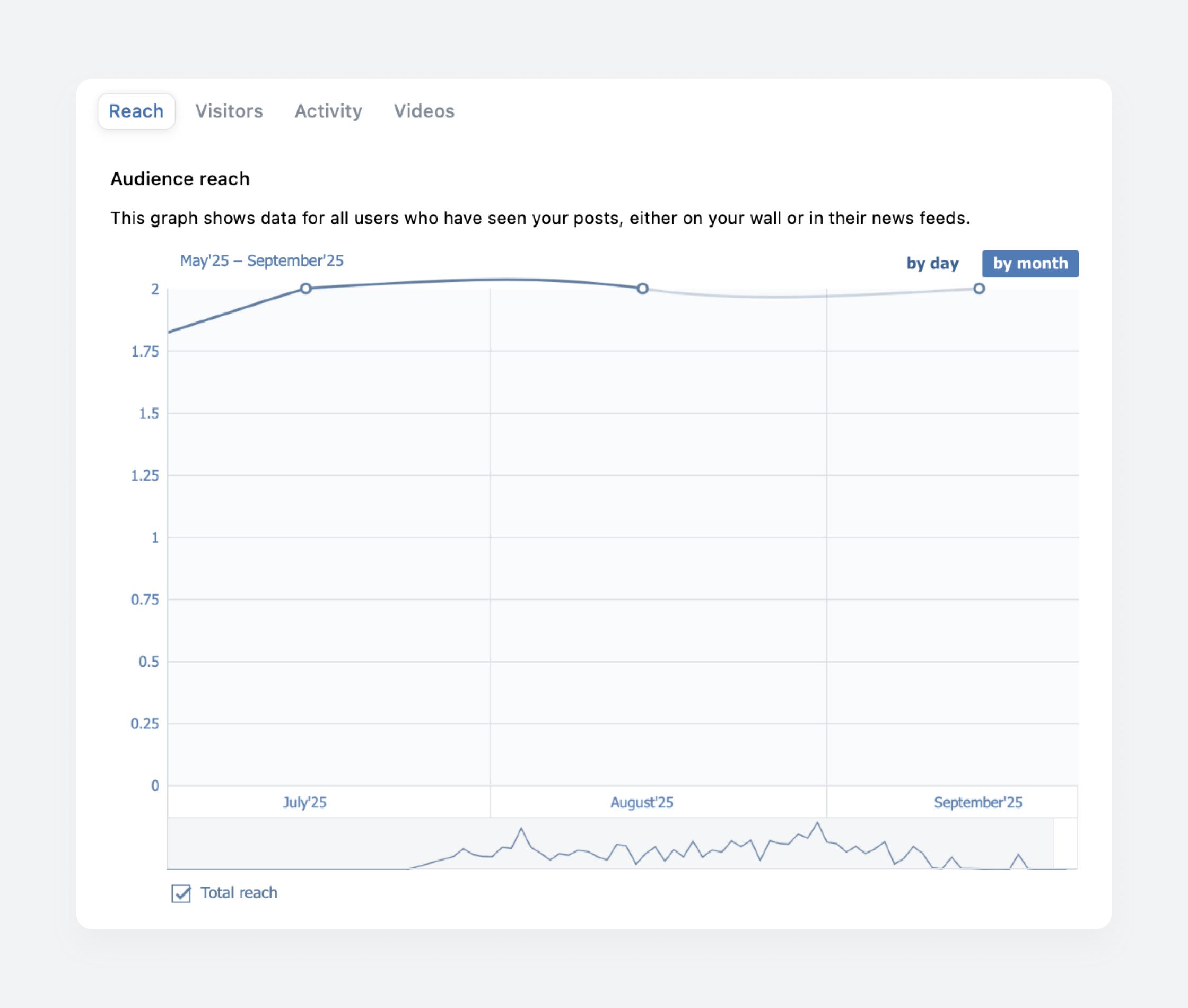Open the Activity tab
Screen dimensions: 1188x1008
[328, 111]
